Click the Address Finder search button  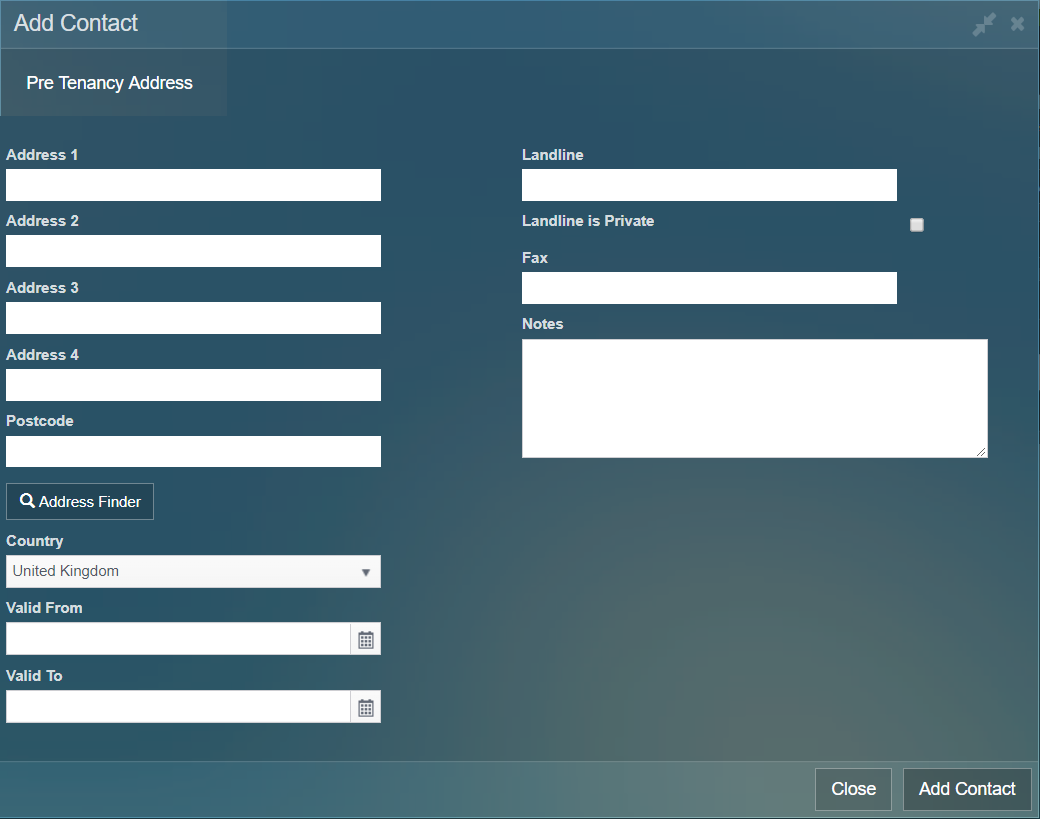pyautogui.click(x=80, y=502)
